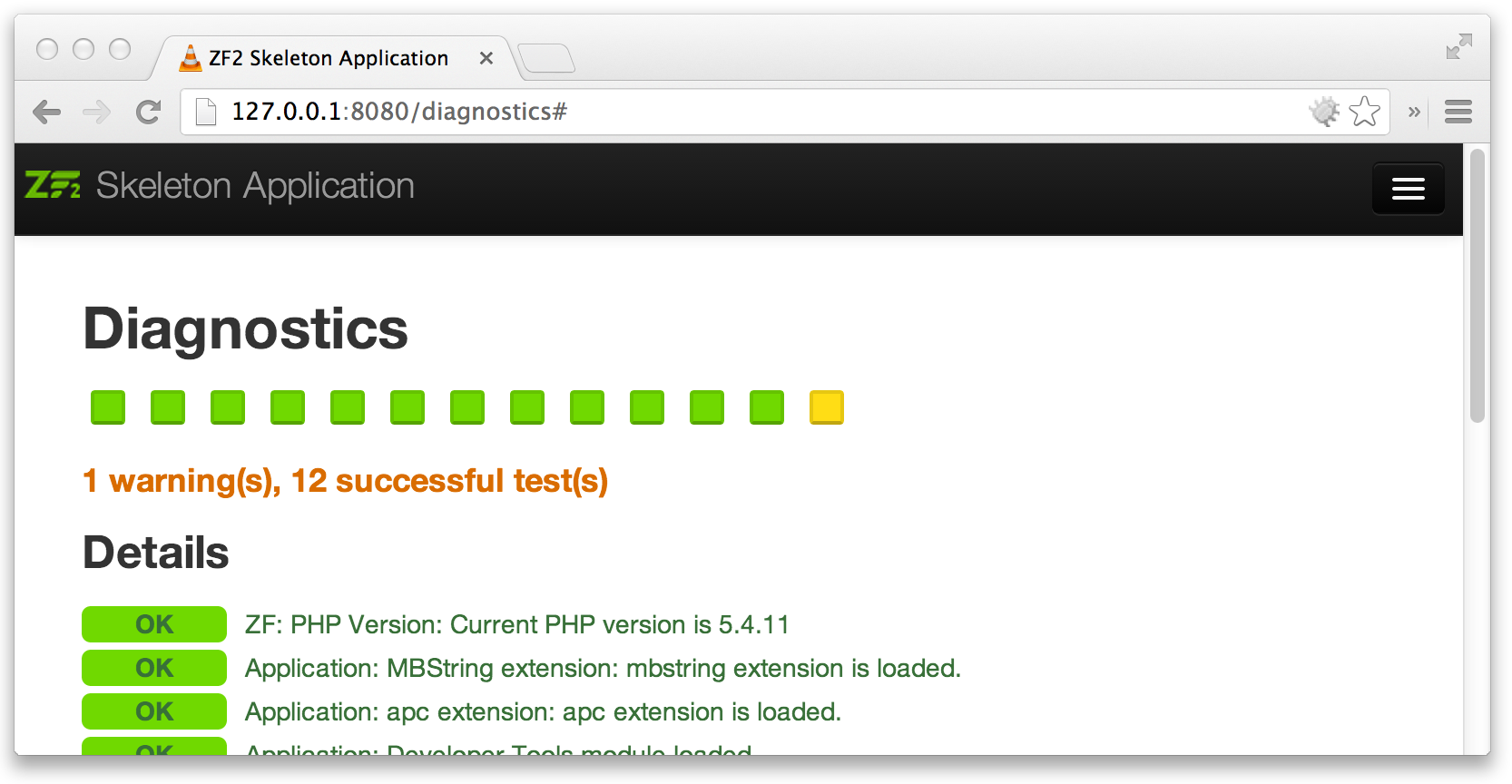Show hidden extensions via double chevron
Screen dimensions: 1512x784
tap(1413, 112)
